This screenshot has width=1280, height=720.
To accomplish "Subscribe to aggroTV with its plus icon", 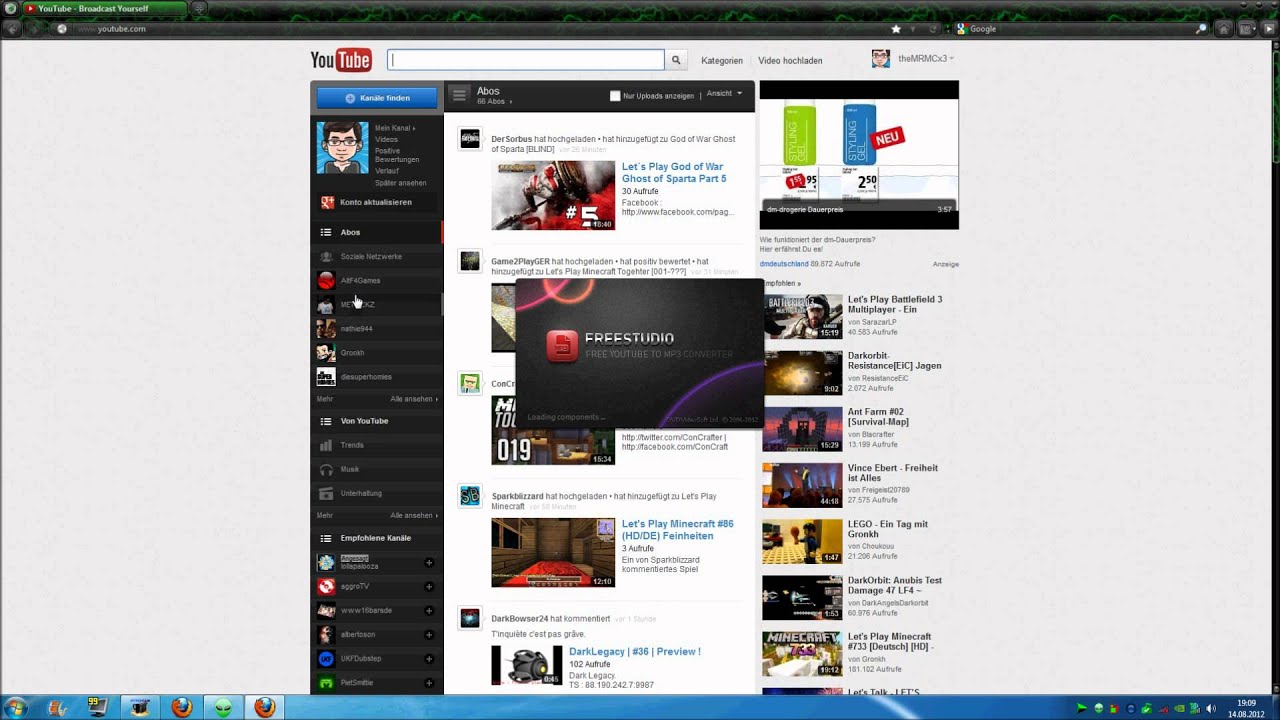I will [429, 587].
